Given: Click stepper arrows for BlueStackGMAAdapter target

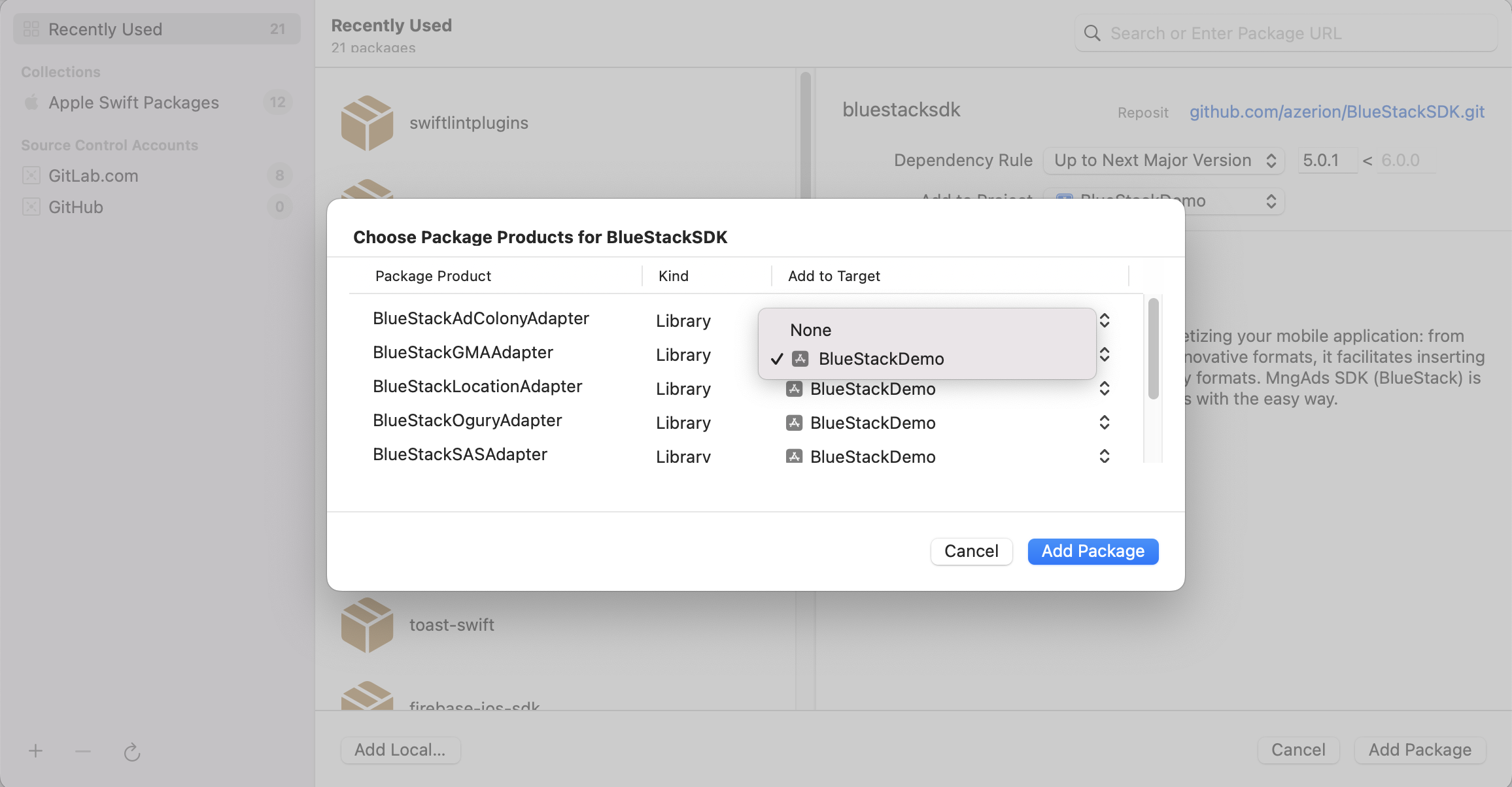Looking at the screenshot, I should (1105, 354).
